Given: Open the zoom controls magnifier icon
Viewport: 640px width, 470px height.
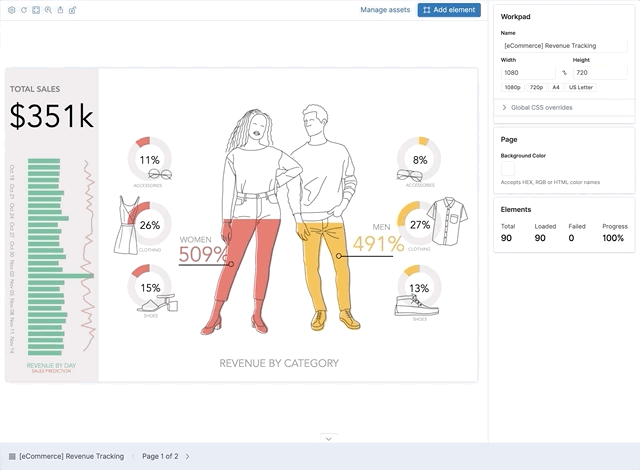Looking at the screenshot, I should click(x=48, y=10).
